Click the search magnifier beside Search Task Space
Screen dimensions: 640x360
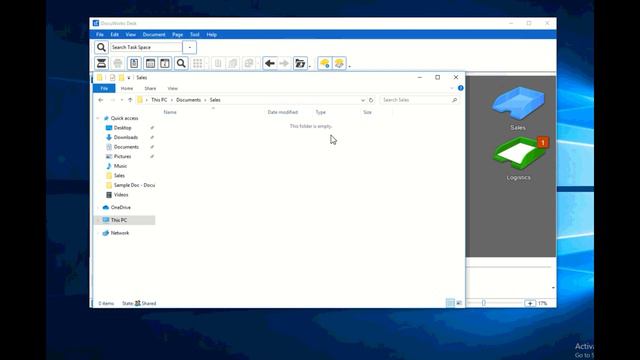coord(101,47)
